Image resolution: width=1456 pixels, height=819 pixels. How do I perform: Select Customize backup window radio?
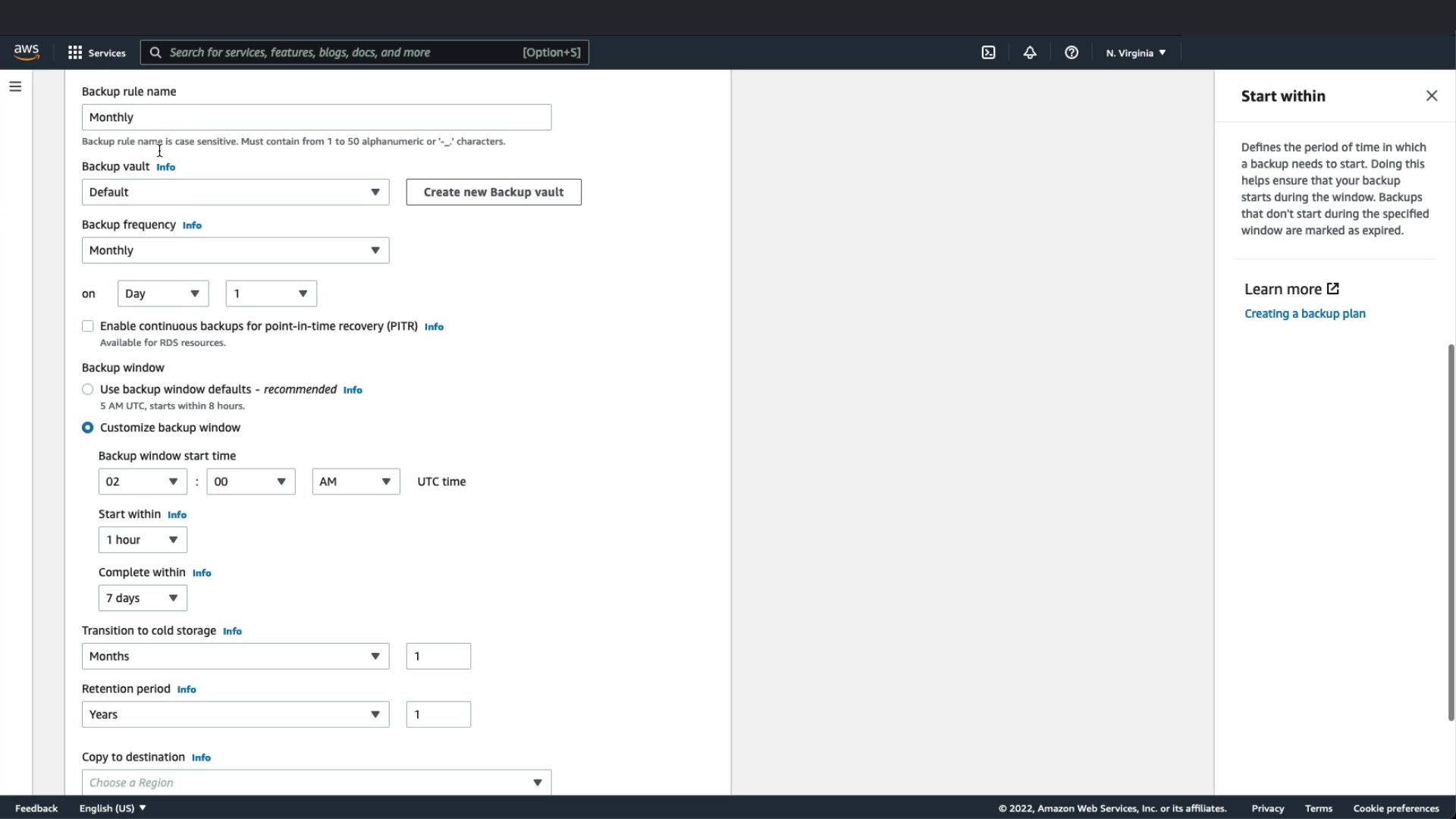[x=88, y=428]
